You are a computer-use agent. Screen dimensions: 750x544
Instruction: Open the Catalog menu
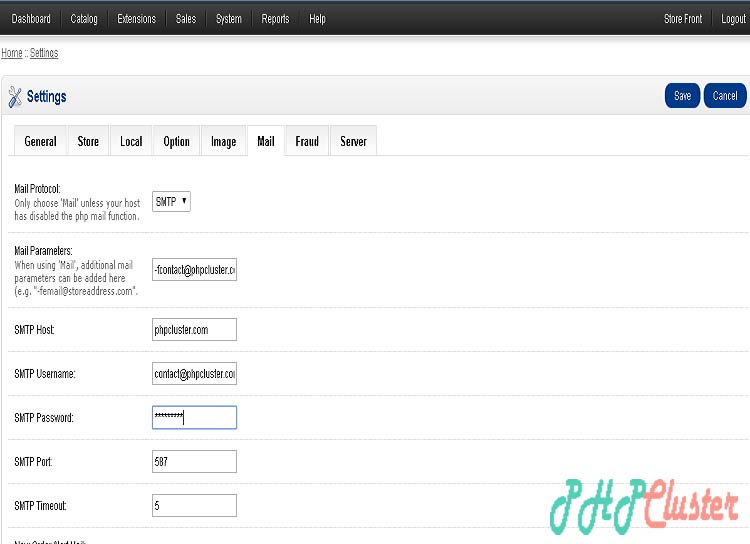coord(84,19)
